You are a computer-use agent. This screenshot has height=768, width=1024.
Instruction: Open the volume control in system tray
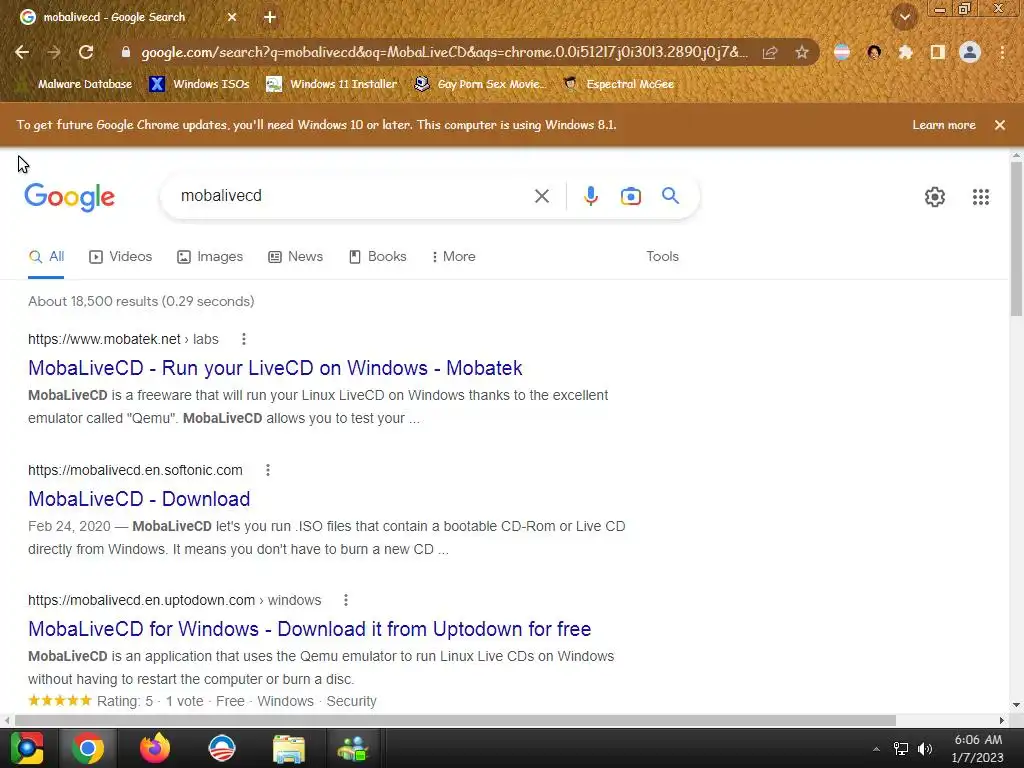925,749
